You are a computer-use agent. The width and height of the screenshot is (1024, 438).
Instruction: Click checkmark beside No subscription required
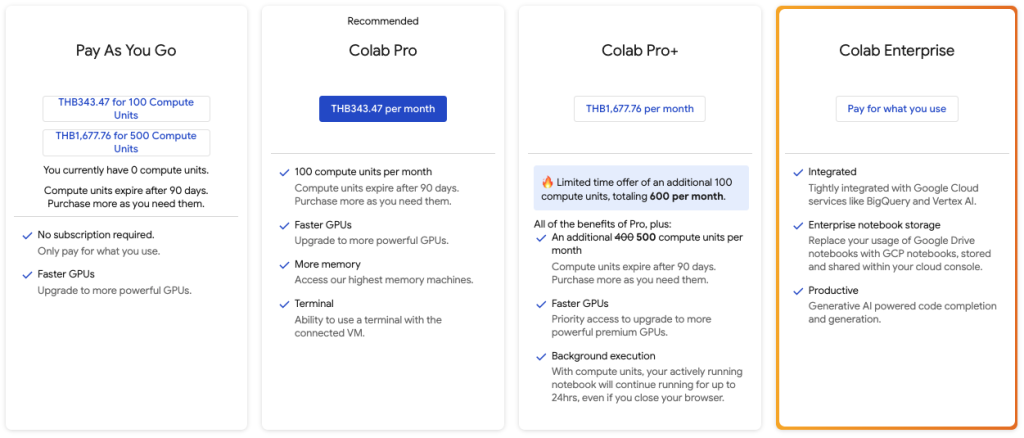tap(27, 235)
